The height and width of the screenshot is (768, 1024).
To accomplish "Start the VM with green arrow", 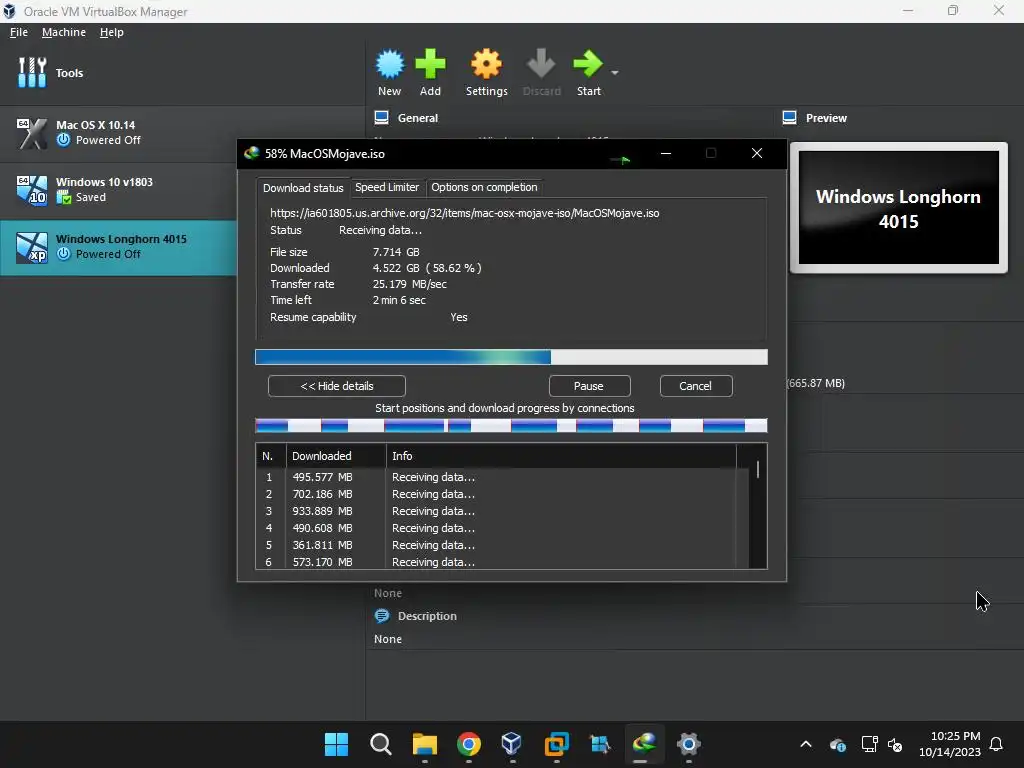I will [x=588, y=64].
